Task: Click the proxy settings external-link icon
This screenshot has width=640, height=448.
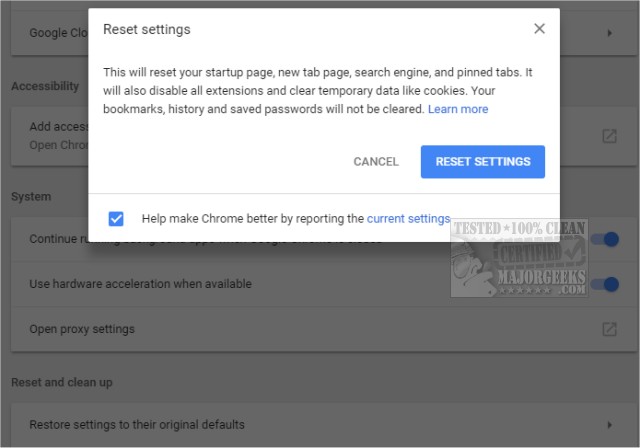Action: pyautogui.click(x=609, y=329)
